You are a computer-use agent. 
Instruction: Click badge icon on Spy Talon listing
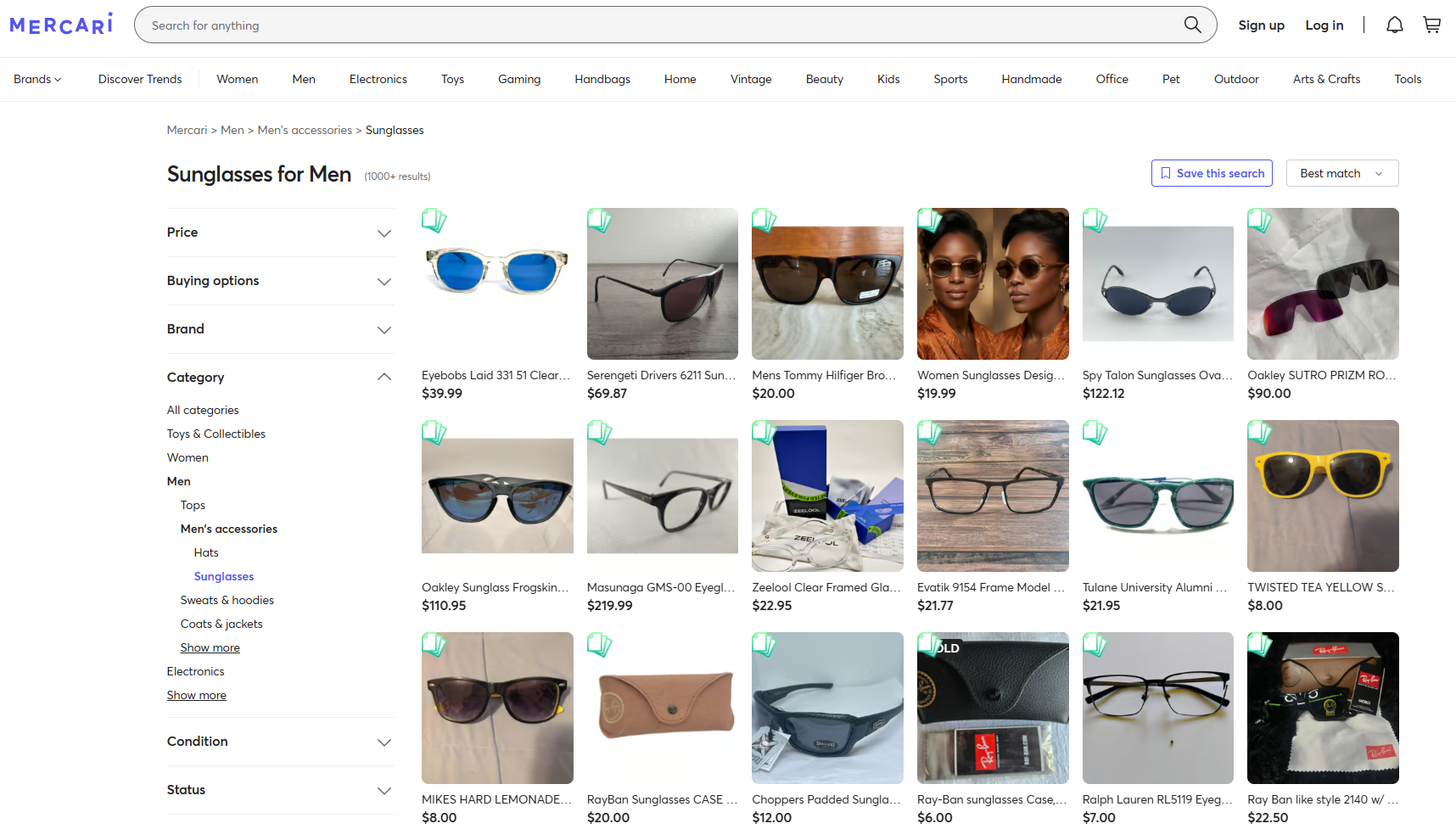click(x=1095, y=221)
